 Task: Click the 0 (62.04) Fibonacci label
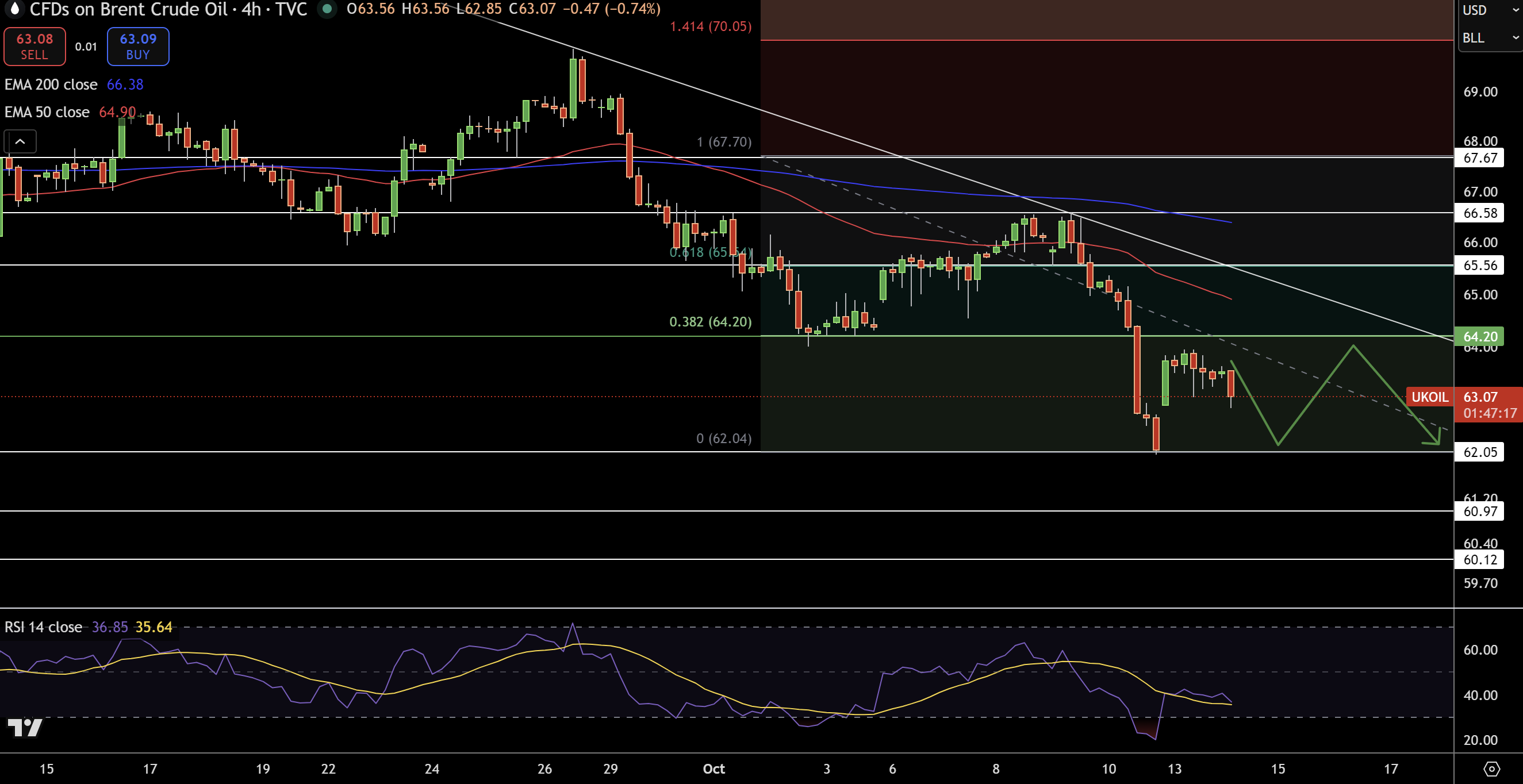724,438
